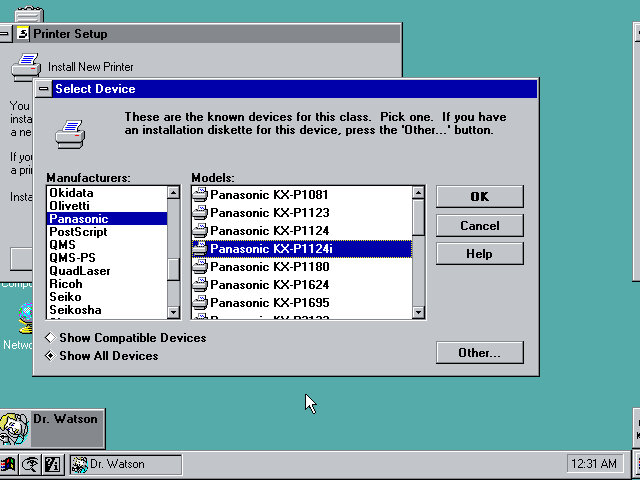Select QuadLaser in the Manufacturers list
Viewport: 640px width, 480px height.
coord(80,271)
